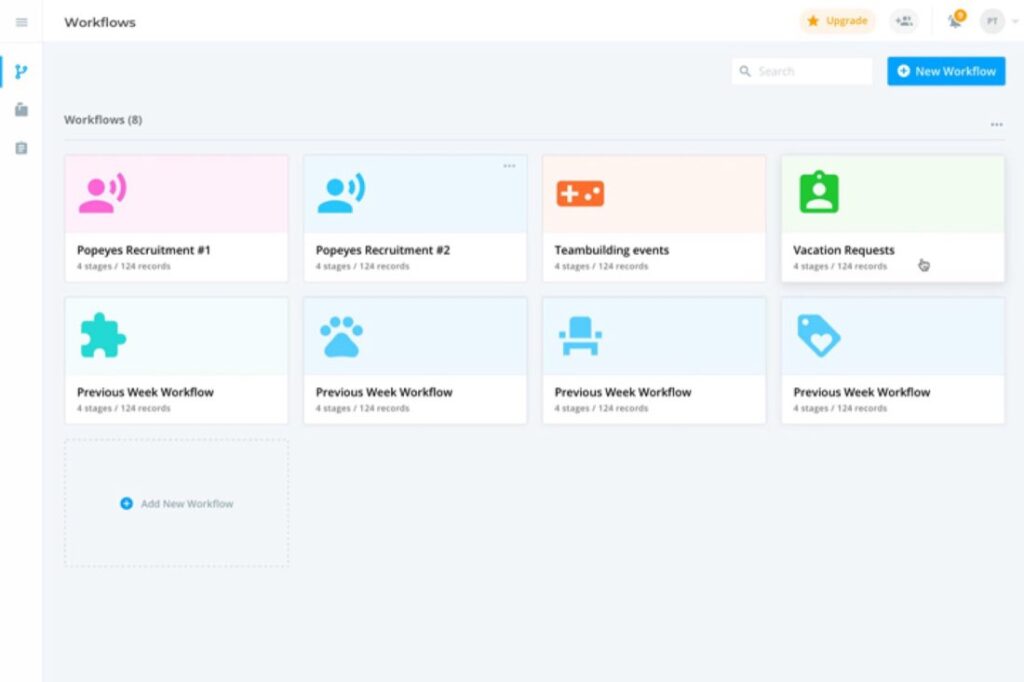Click the blue recruitment speaker icon
Image resolution: width=1024 pixels, height=682 pixels.
pyautogui.click(x=341, y=193)
